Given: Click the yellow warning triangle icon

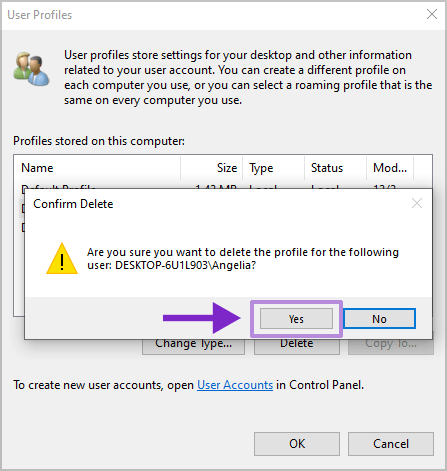Looking at the screenshot, I should click(62, 259).
